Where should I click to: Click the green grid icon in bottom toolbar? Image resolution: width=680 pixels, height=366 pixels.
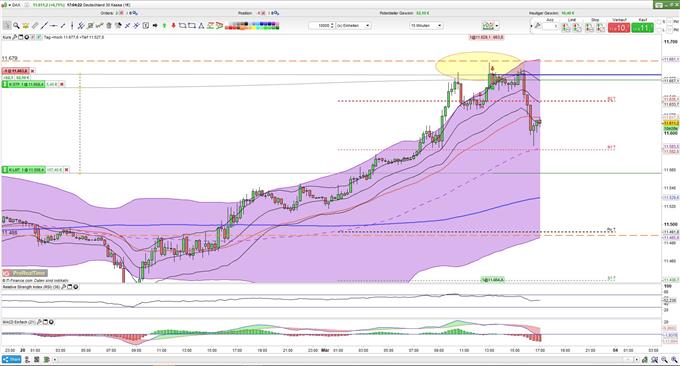(46, 359)
